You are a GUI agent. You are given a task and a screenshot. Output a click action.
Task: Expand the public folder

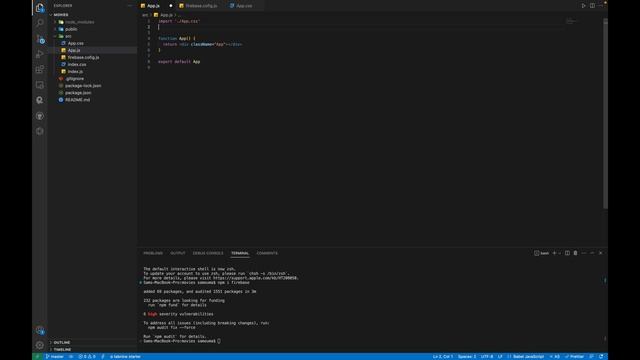tap(71, 29)
